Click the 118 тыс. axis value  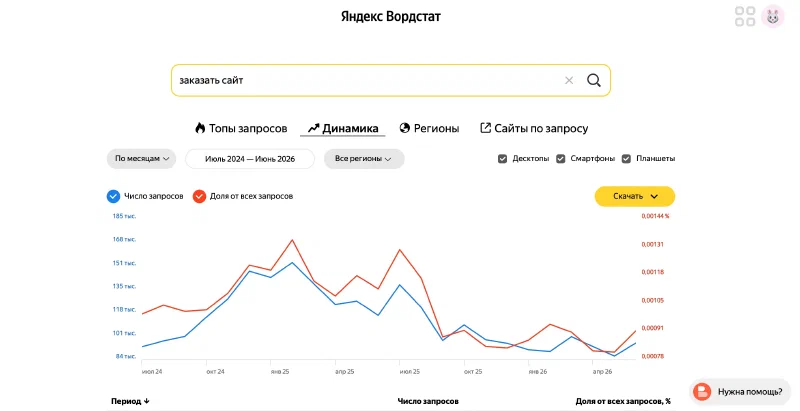click(x=124, y=310)
